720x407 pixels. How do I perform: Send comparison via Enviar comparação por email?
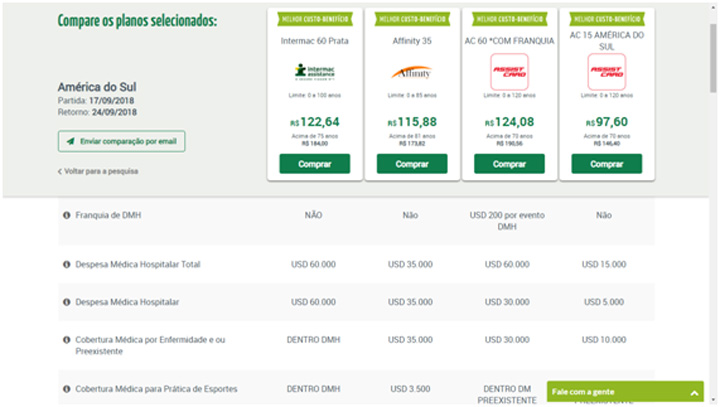click(x=122, y=141)
